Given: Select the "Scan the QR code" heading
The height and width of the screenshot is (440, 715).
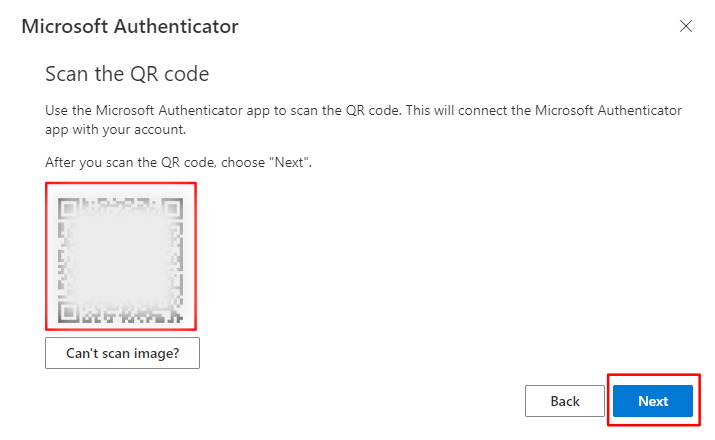Looking at the screenshot, I should pyautogui.click(x=126, y=74).
